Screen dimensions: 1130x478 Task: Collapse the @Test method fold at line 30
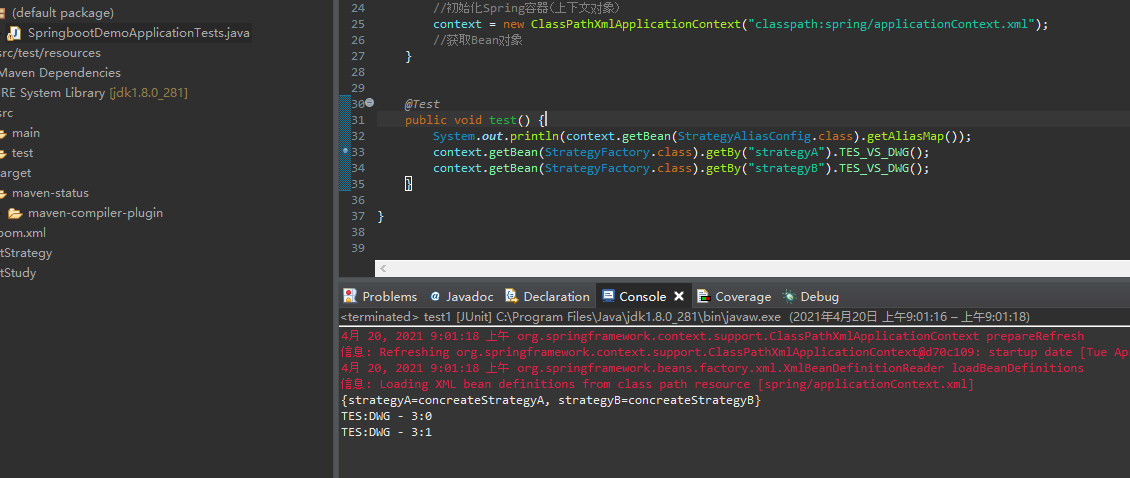point(370,103)
